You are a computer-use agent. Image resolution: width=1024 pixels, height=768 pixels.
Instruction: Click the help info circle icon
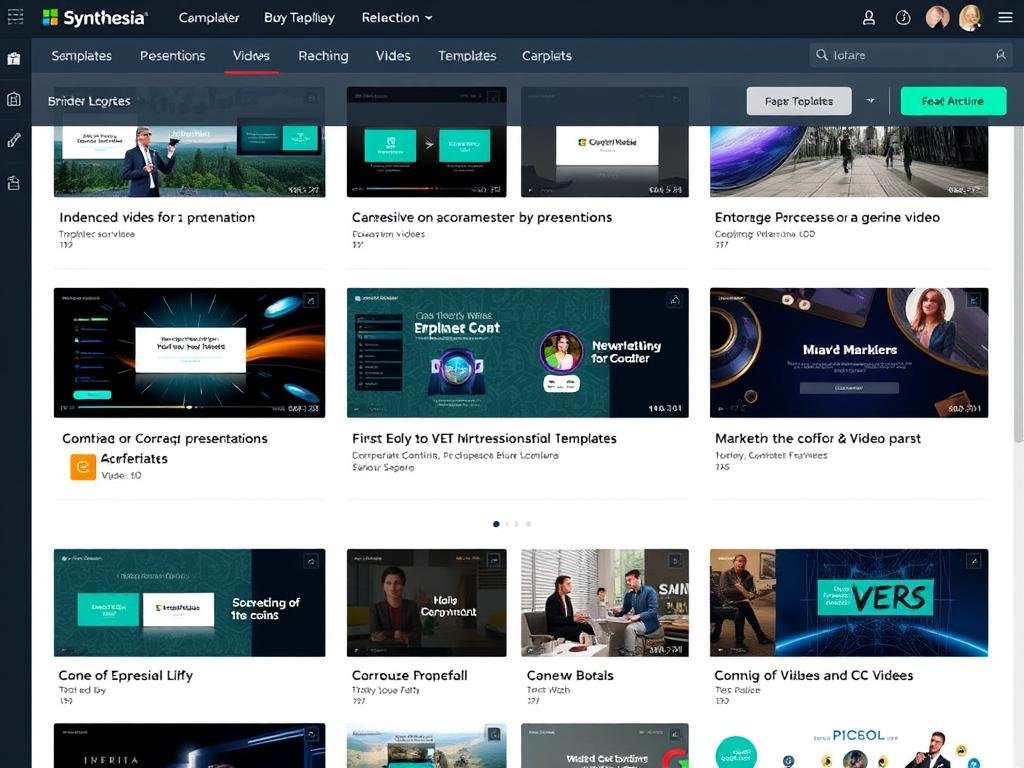tap(903, 18)
